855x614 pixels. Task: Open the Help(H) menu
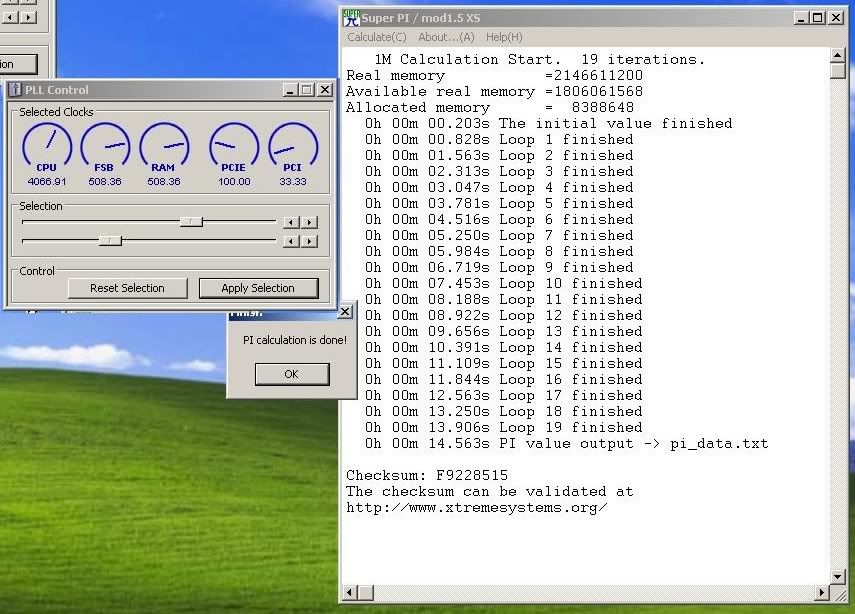coord(503,37)
